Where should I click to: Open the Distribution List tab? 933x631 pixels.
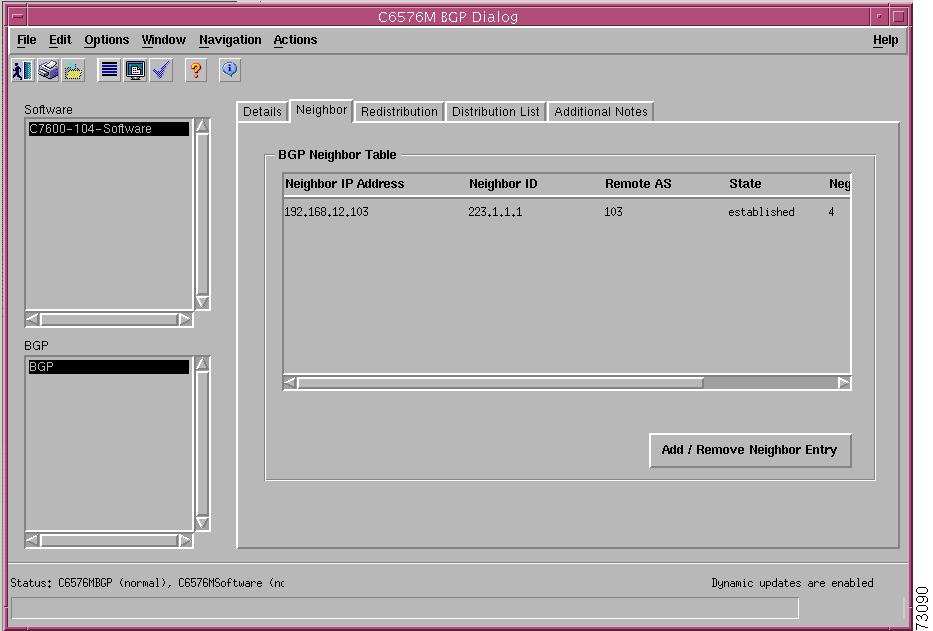click(496, 111)
